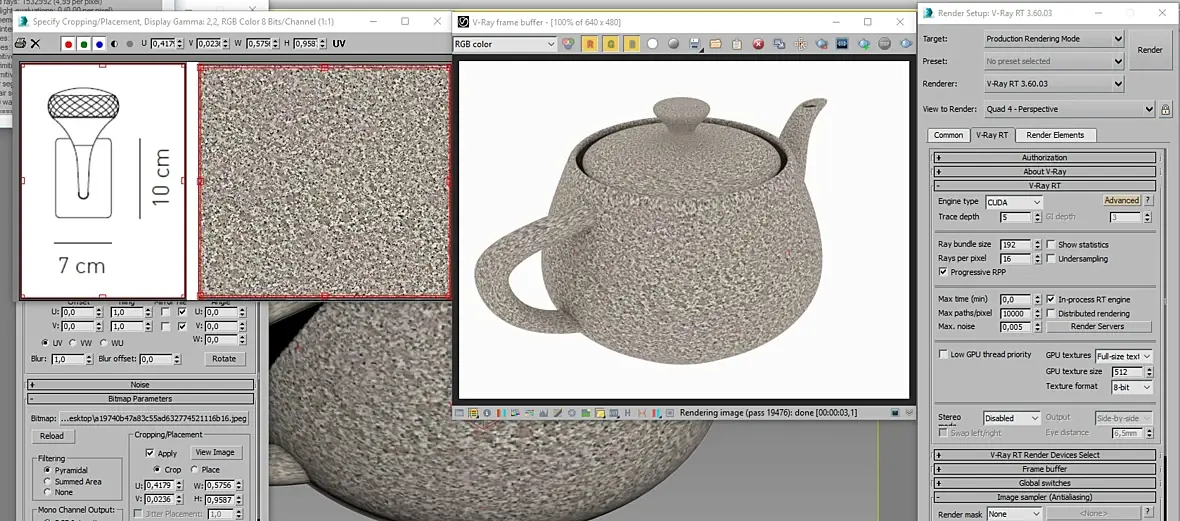Uncheck the Progressive RPP checkbox

[x=943, y=272]
